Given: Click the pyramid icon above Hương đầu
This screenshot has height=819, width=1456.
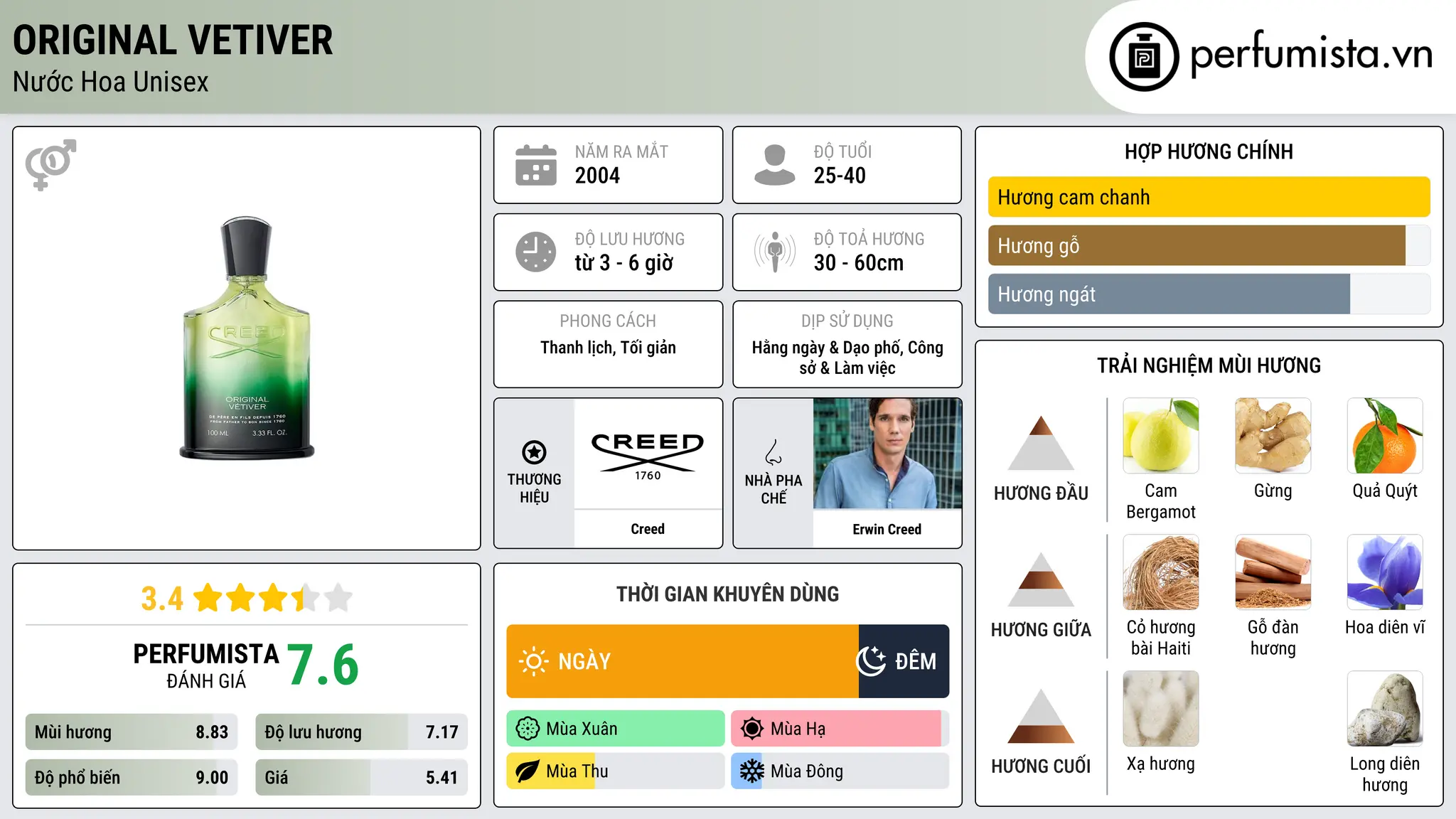Looking at the screenshot, I should 1041,443.
